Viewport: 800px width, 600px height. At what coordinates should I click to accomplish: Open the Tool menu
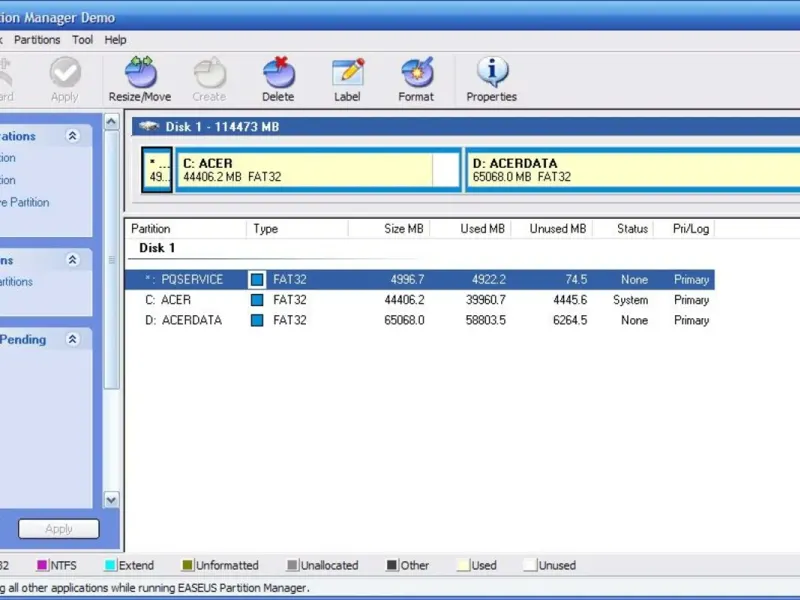click(83, 40)
